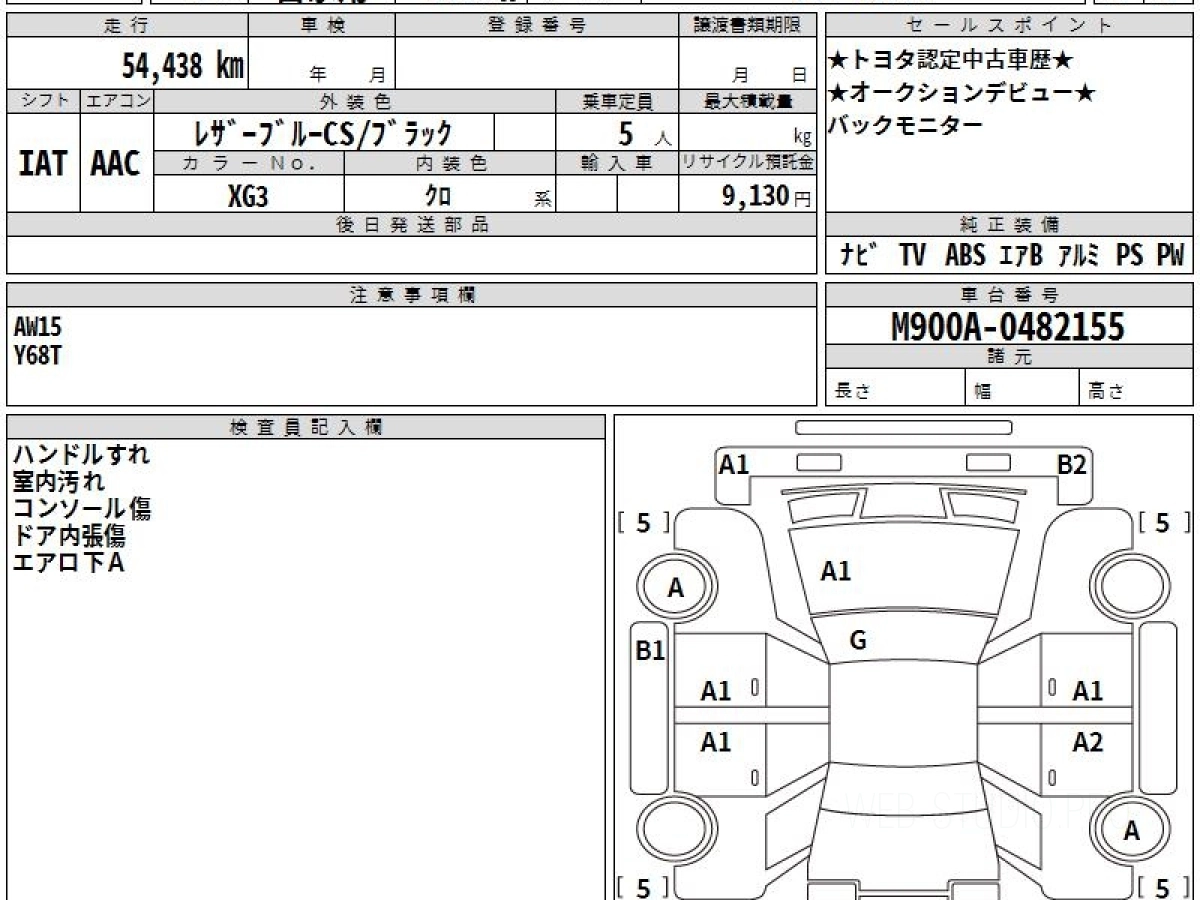The width and height of the screenshot is (1200, 900).
Task: Click the AAC air conditioner cell
Action: [x=116, y=163]
